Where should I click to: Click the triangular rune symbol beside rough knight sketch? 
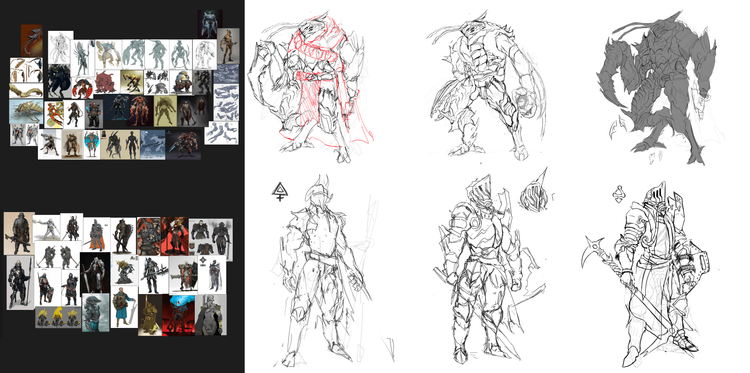(280, 192)
